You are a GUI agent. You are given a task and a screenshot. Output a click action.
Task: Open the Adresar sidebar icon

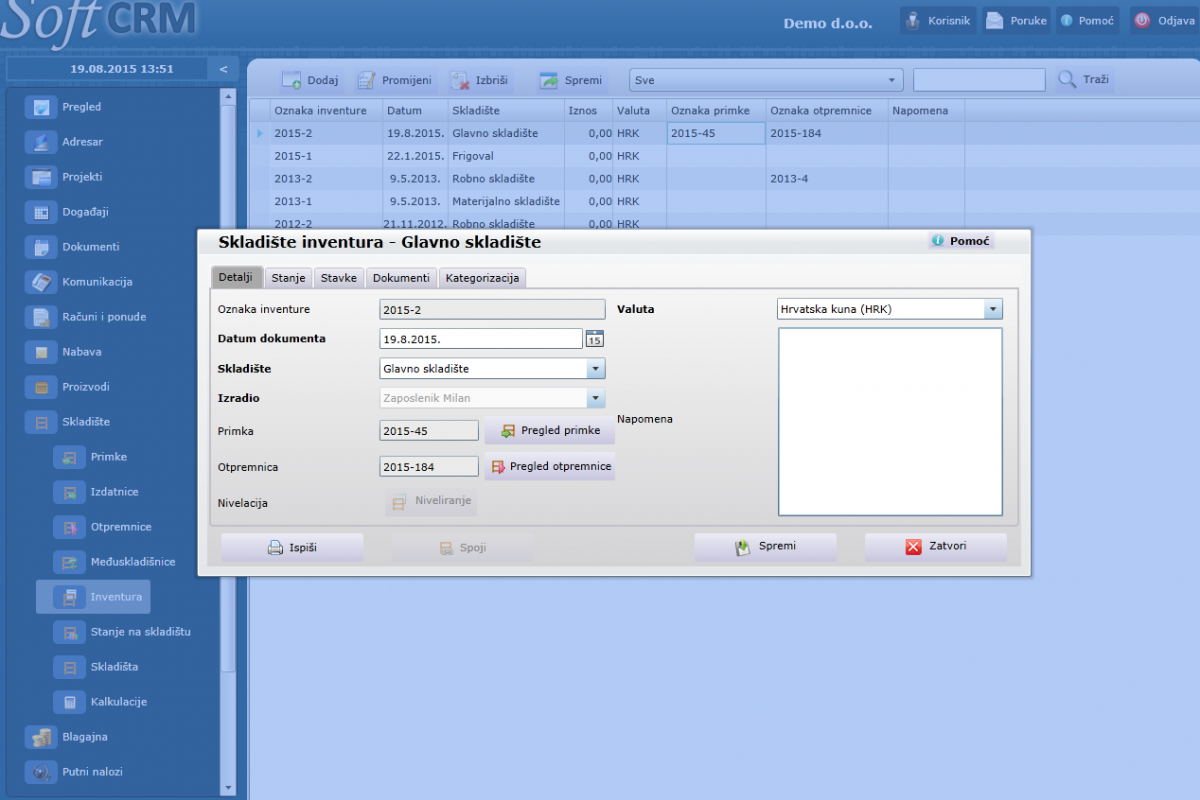tap(41, 142)
